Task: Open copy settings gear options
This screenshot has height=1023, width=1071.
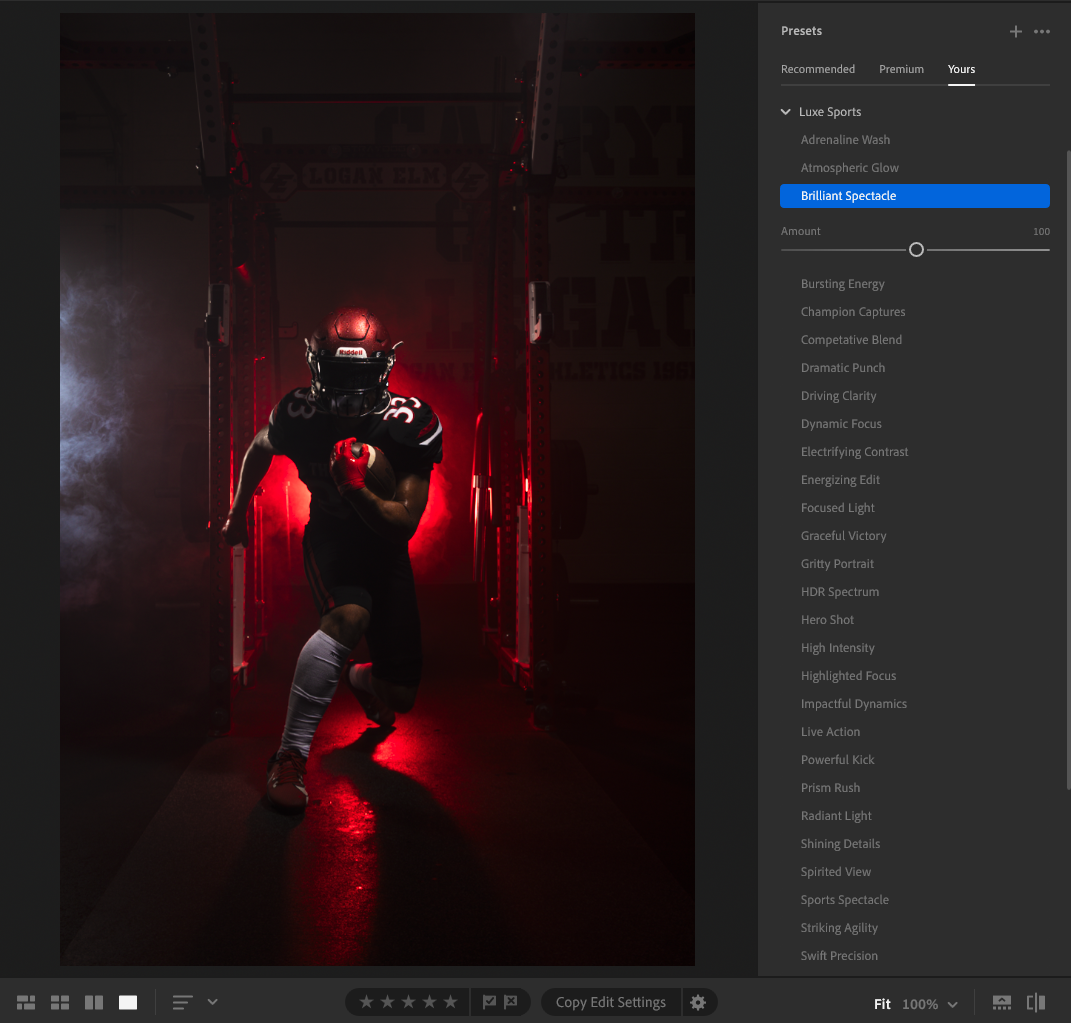Action: [698, 1002]
